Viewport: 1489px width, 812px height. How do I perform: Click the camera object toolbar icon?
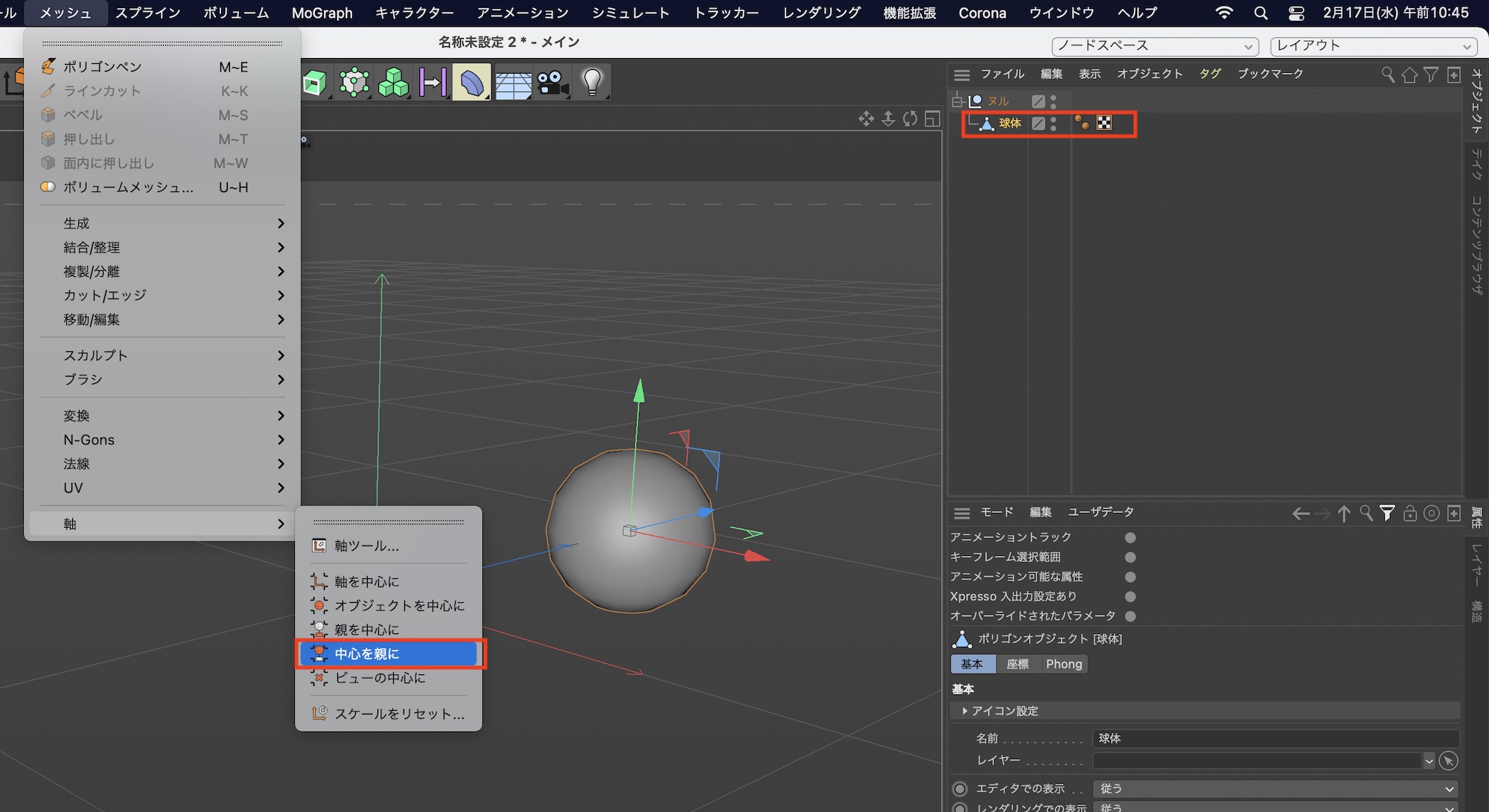click(552, 83)
